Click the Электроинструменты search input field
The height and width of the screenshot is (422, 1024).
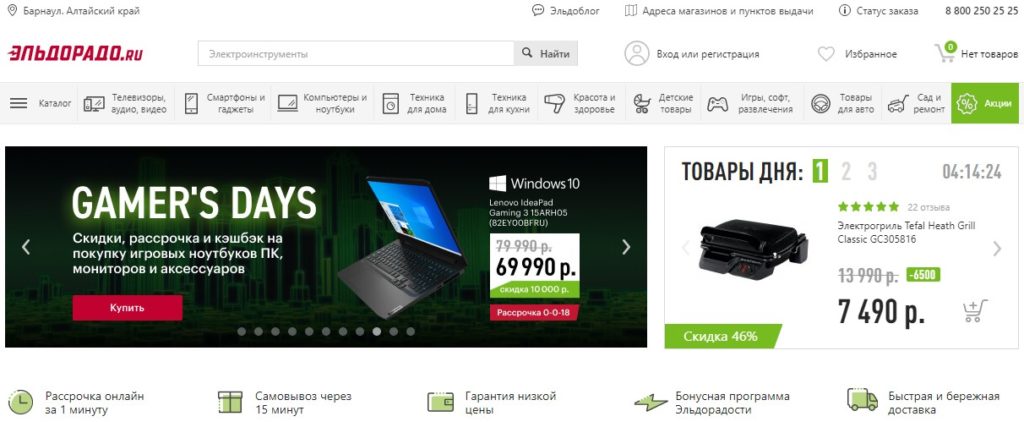356,54
